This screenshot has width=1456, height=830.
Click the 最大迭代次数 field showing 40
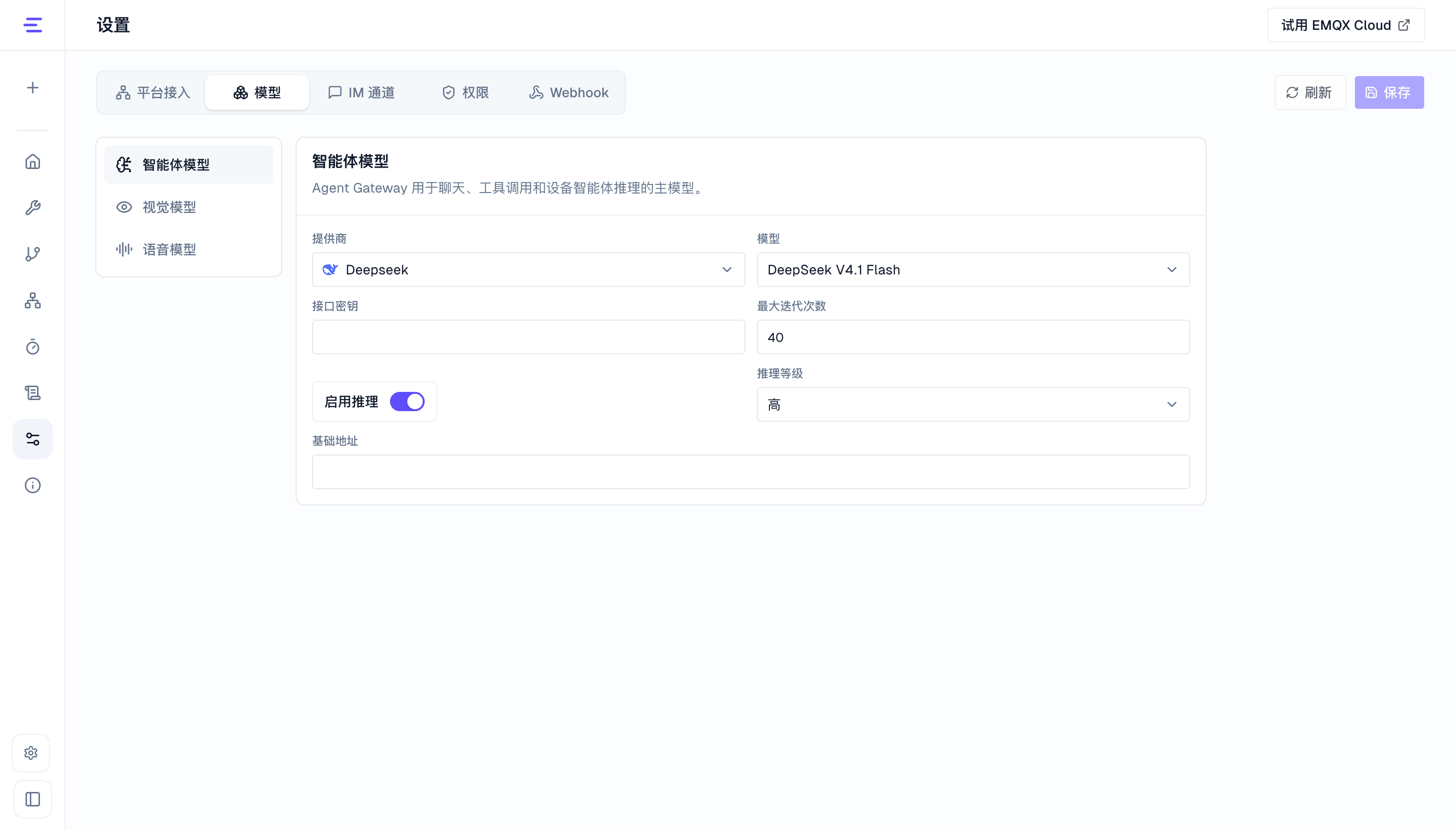click(x=973, y=337)
